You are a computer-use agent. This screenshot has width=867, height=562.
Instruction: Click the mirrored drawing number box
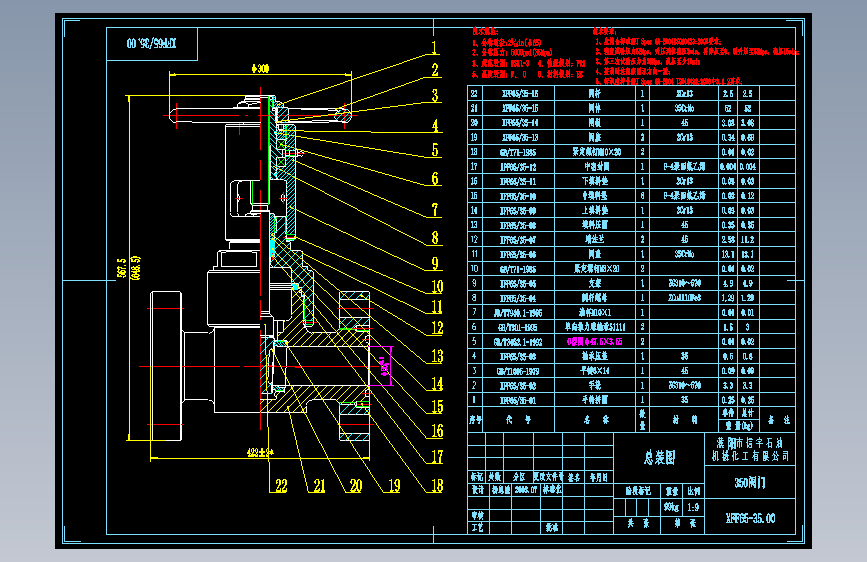click(x=152, y=44)
